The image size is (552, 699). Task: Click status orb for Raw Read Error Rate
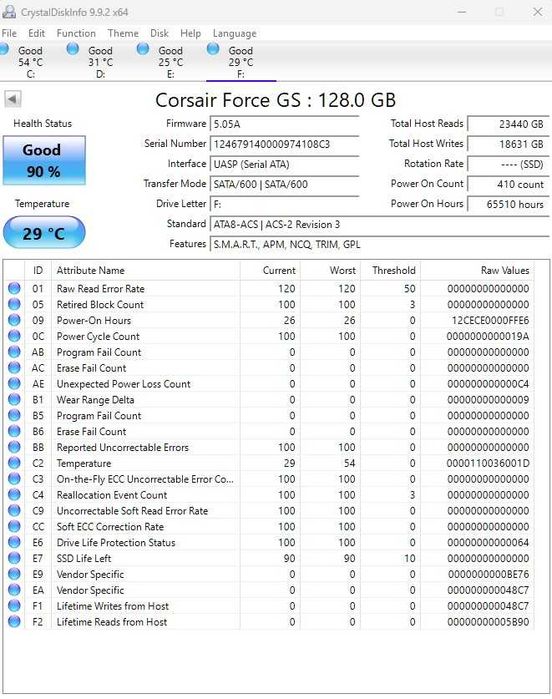(14, 288)
